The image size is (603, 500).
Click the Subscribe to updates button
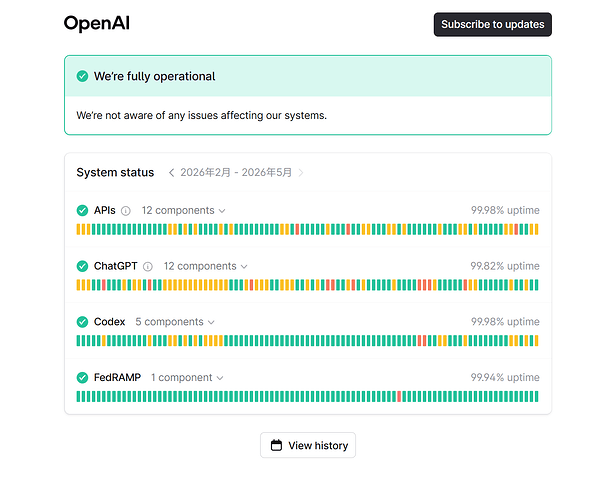(493, 25)
